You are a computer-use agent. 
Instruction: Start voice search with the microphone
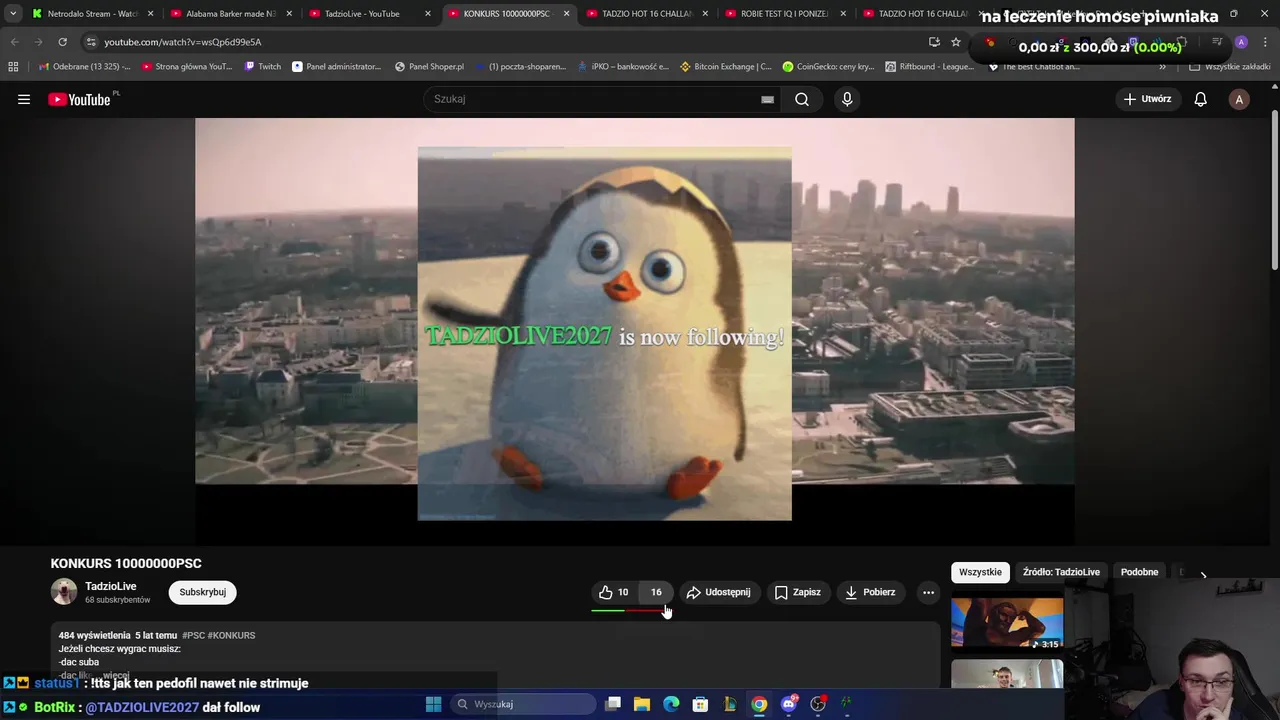pyautogui.click(x=847, y=99)
